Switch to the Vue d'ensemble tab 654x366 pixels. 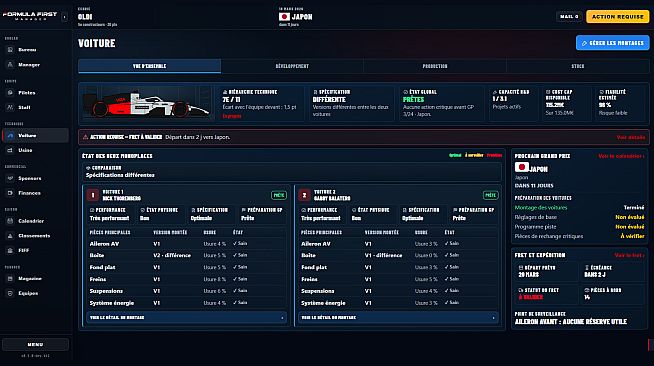(149, 66)
